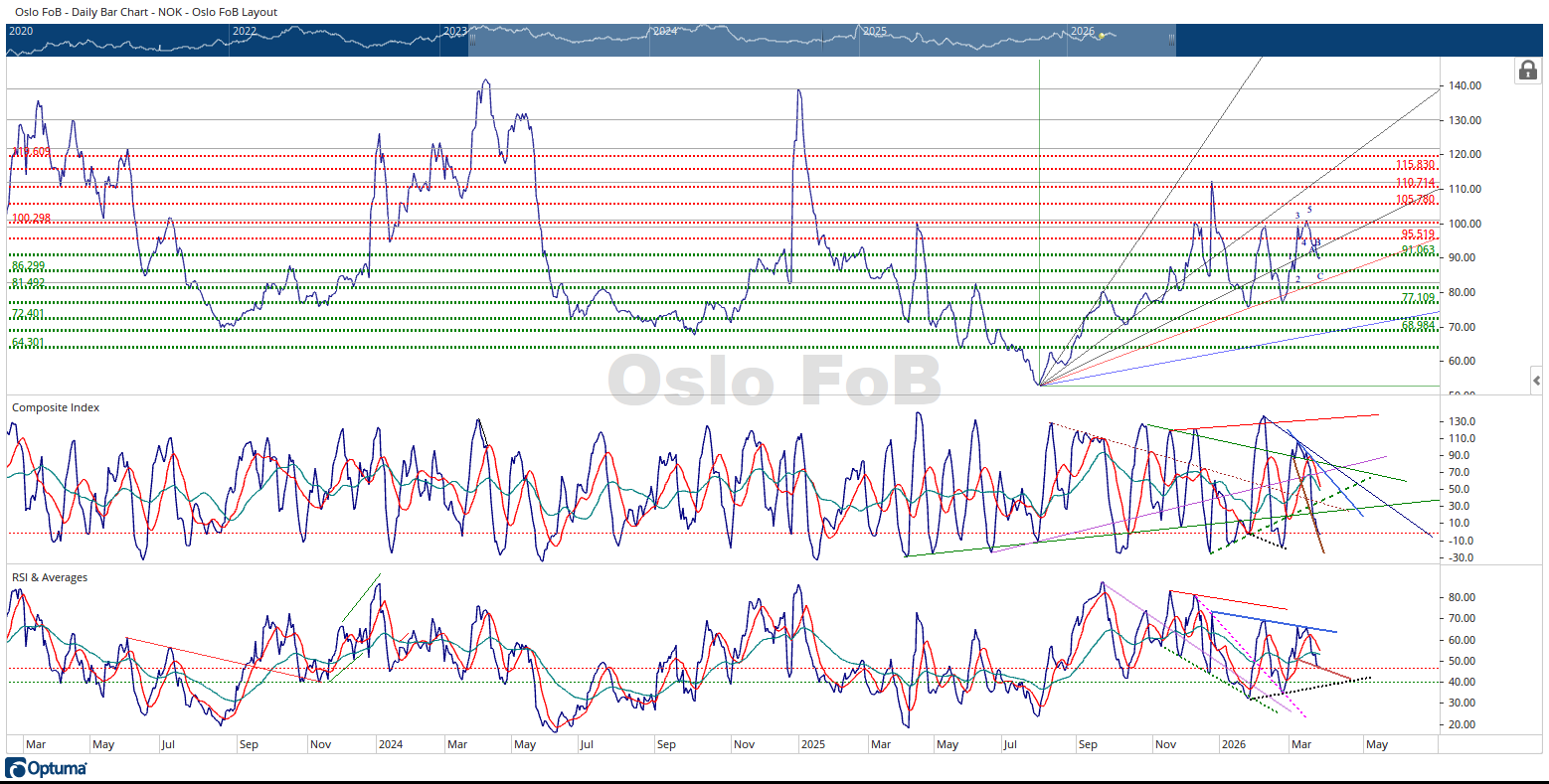Click the 115.830 red resistance level label
This screenshot has height=784, width=1549.
tap(1415, 165)
